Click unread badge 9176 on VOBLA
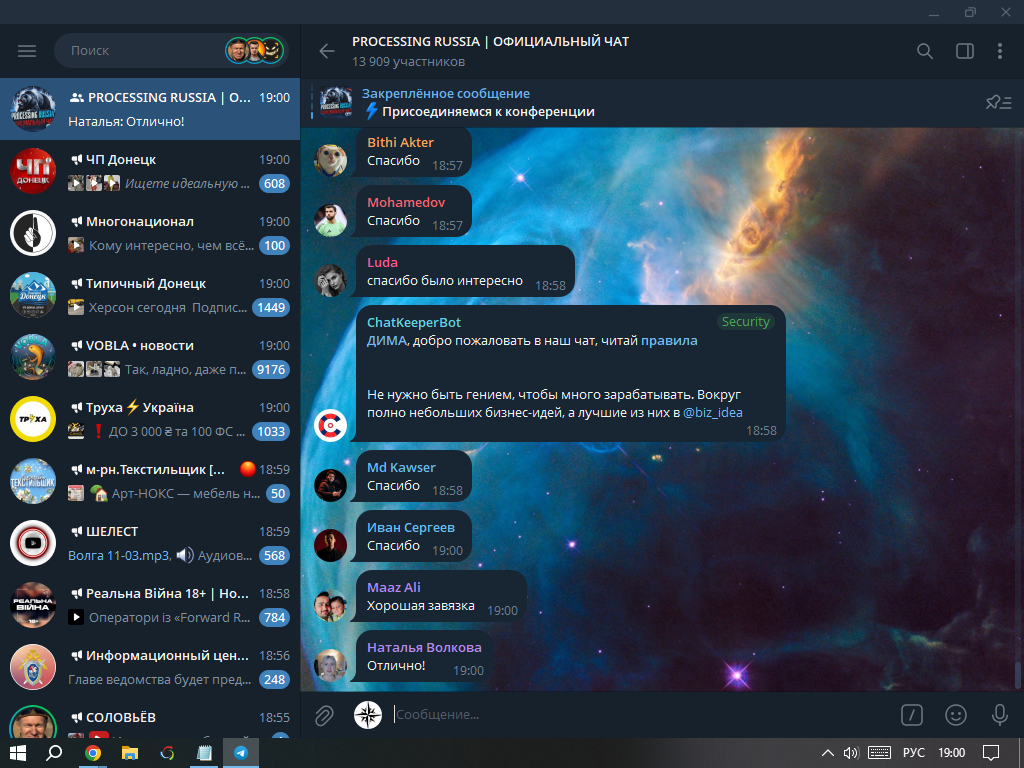The width and height of the screenshot is (1024, 768). click(271, 370)
